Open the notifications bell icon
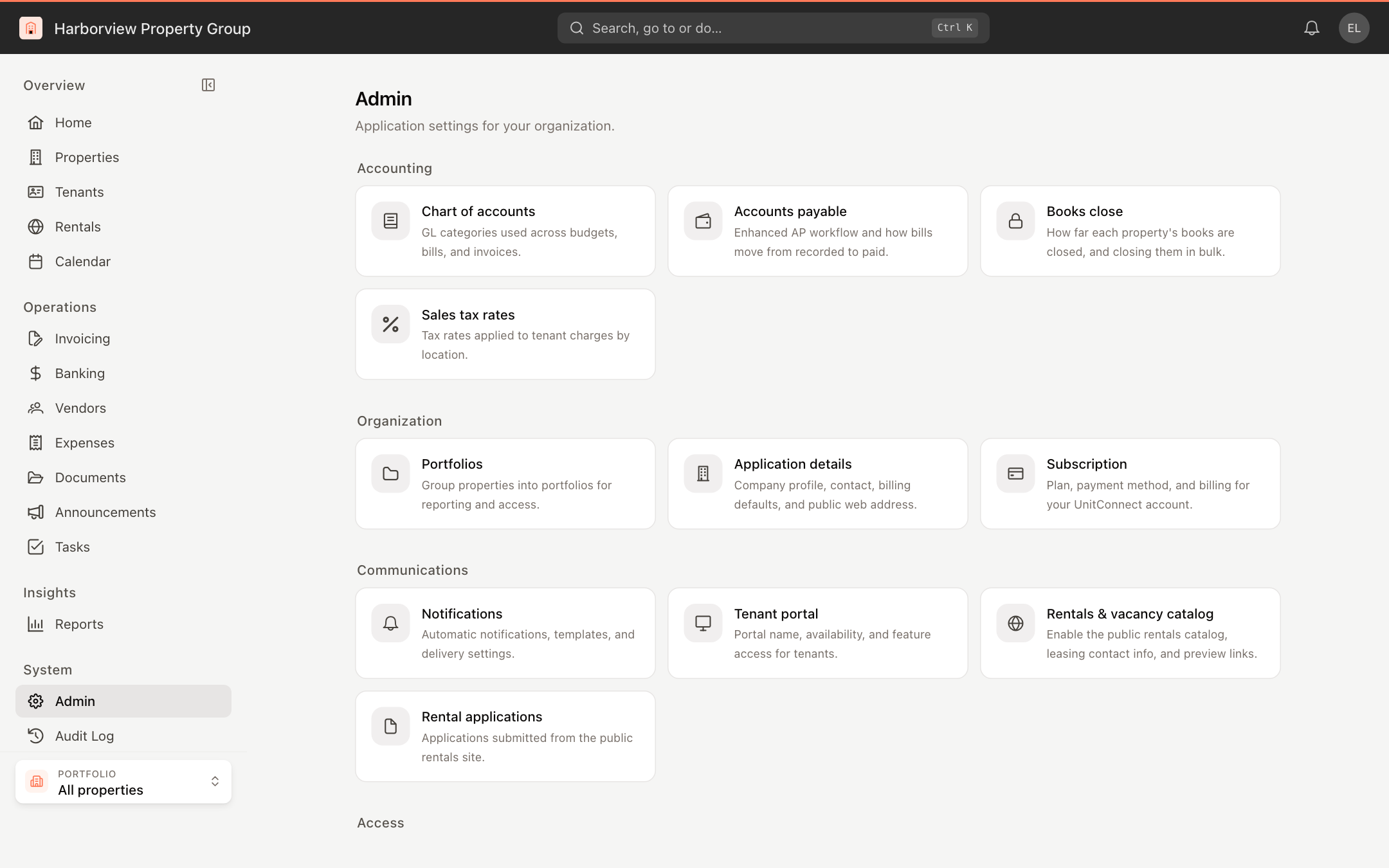 pyautogui.click(x=1312, y=28)
